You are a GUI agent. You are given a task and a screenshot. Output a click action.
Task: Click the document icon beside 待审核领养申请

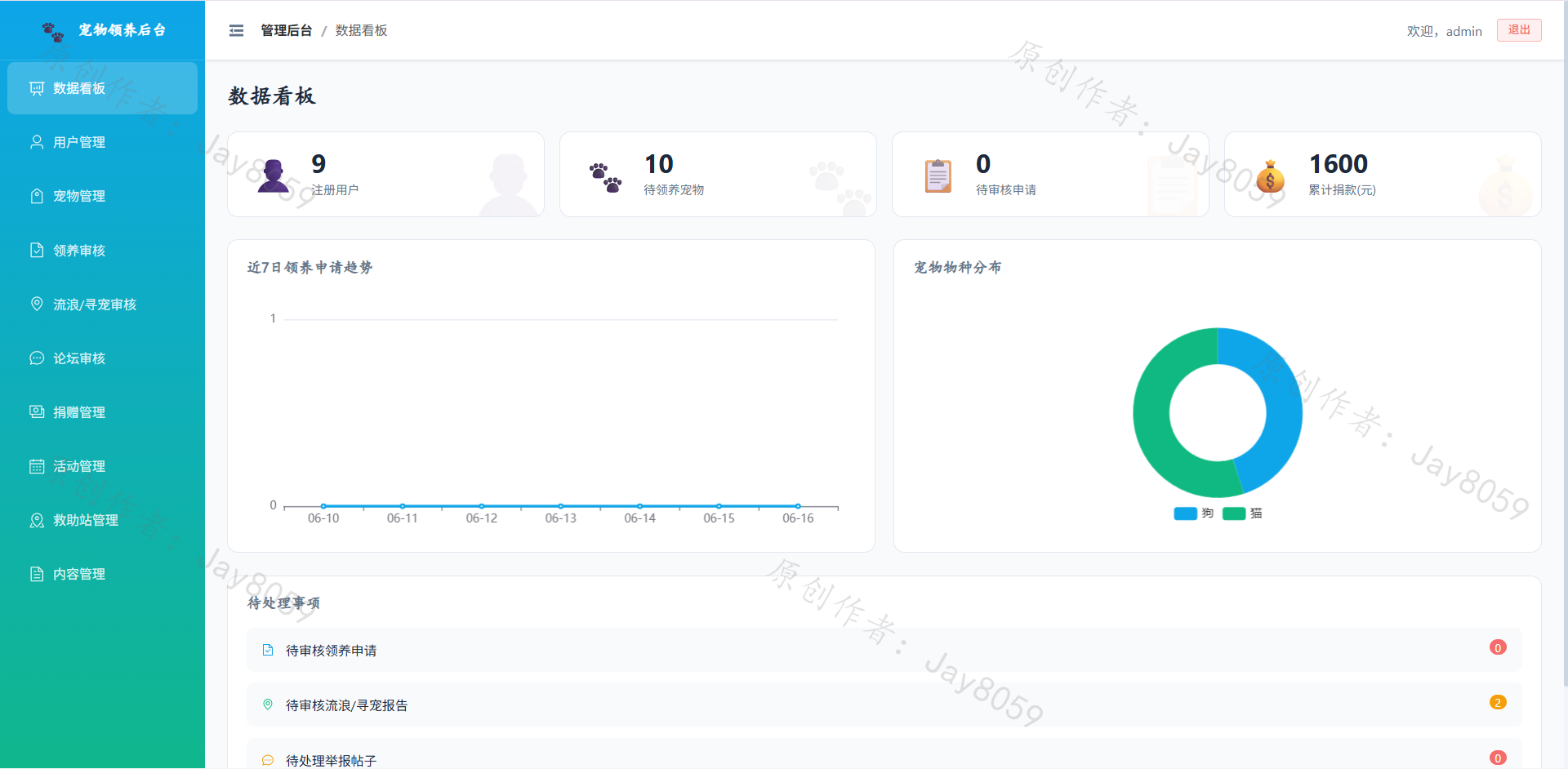click(x=268, y=650)
